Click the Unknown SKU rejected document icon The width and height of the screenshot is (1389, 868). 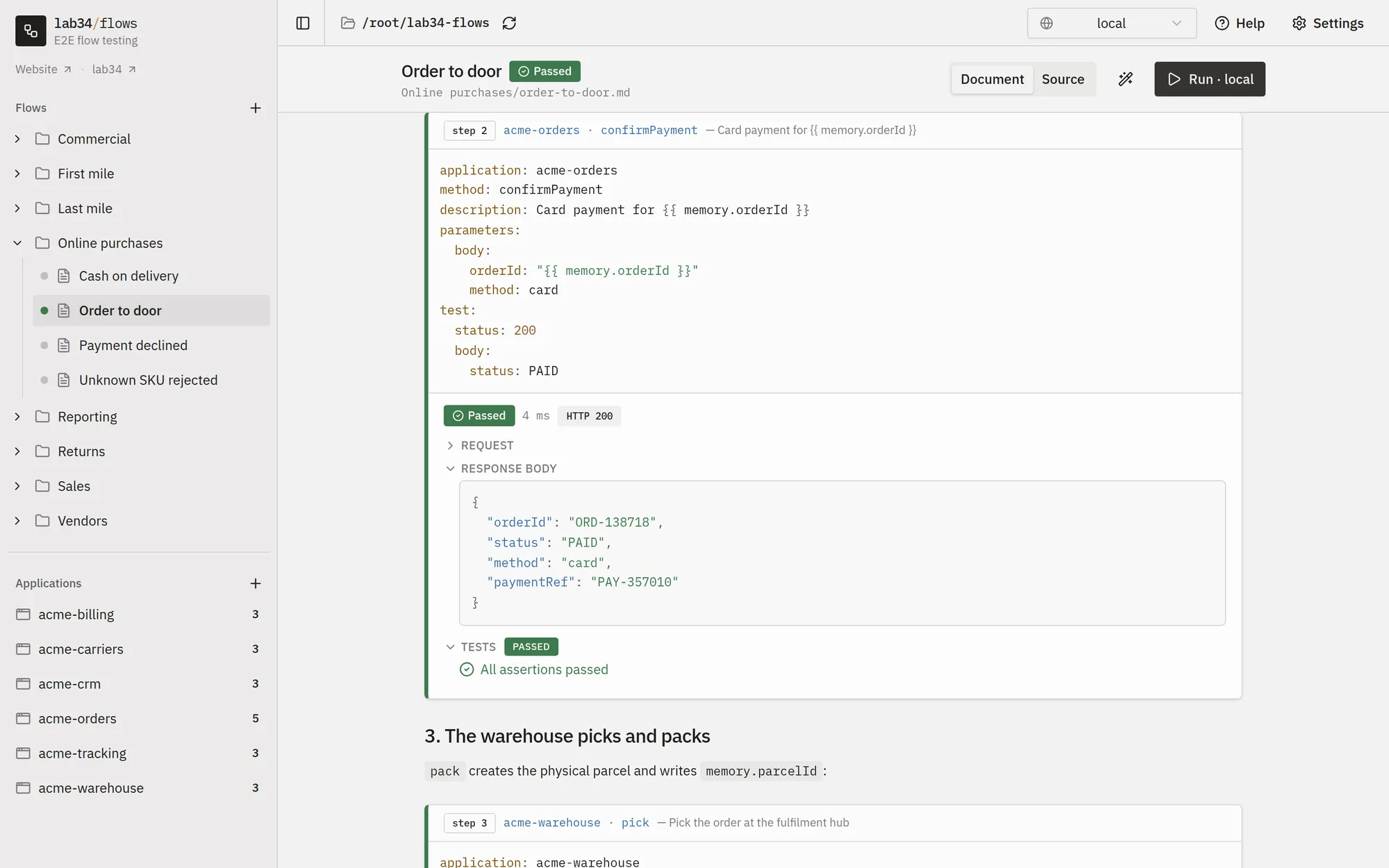pyautogui.click(x=64, y=380)
